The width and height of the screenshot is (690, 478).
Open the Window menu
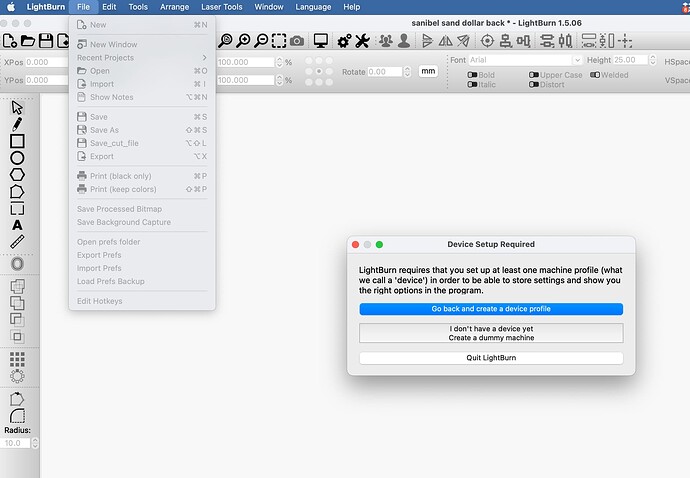pos(269,7)
